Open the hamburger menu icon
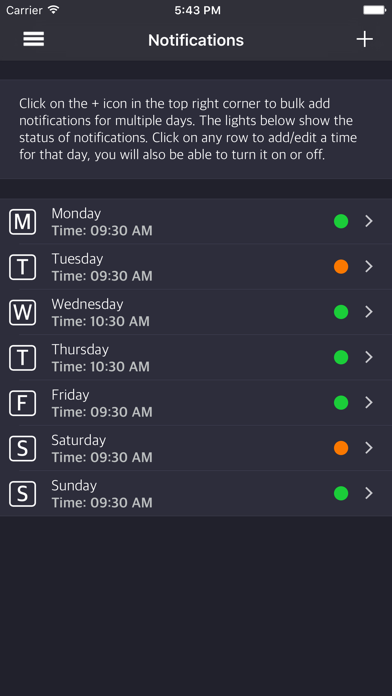The image size is (392, 696). point(34,39)
